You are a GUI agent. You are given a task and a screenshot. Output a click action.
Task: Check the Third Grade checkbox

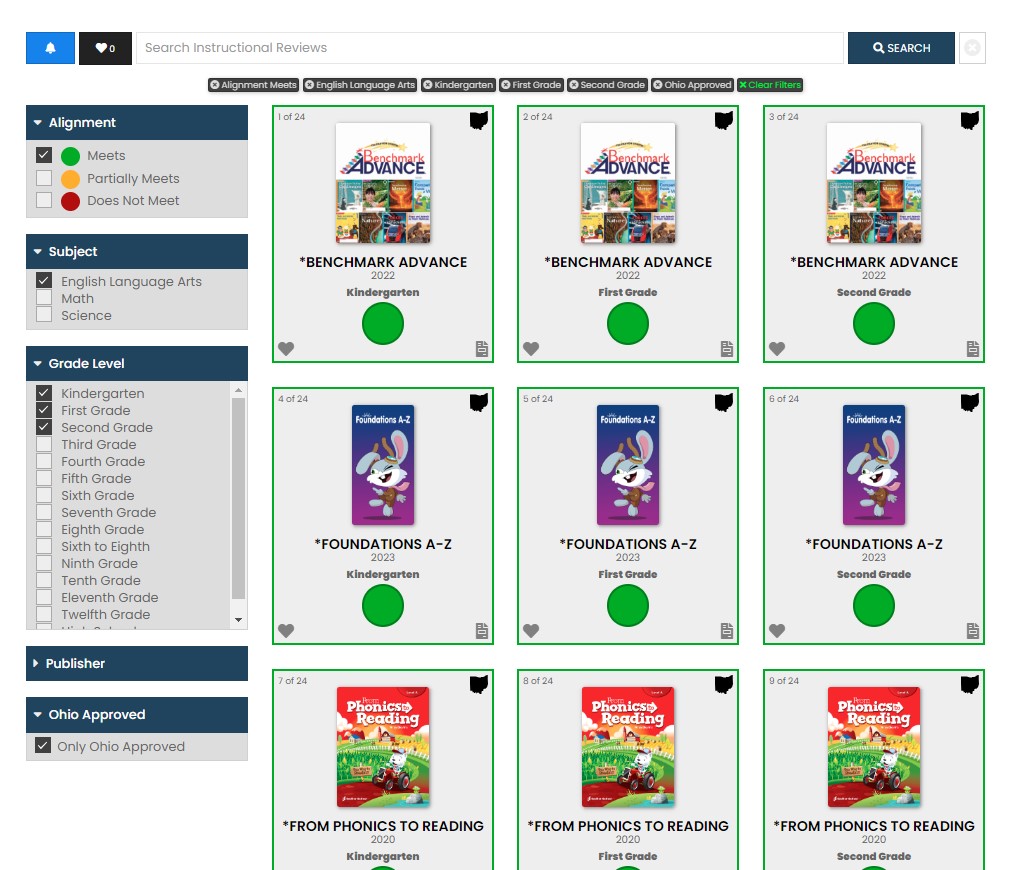(x=44, y=444)
